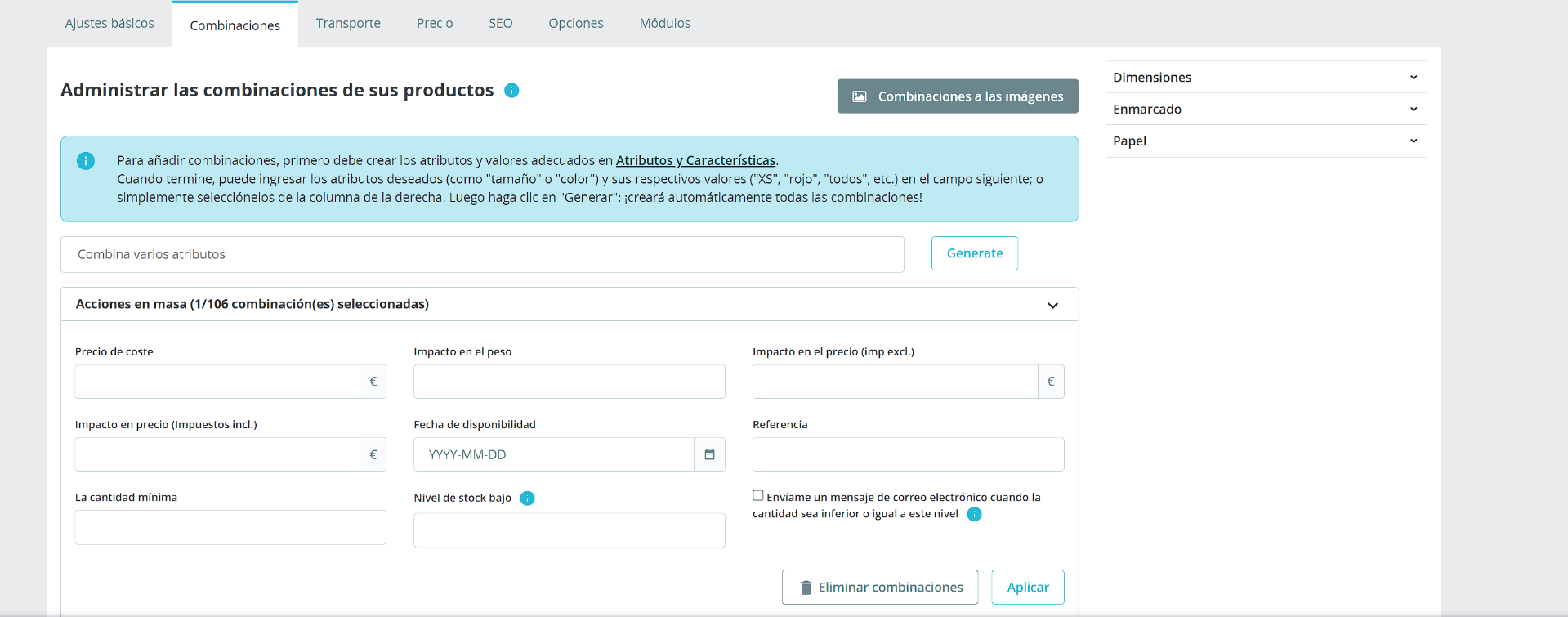1568x617 pixels.
Task: Click the trash icon on Eliminar combinaciones
Action: (x=806, y=588)
